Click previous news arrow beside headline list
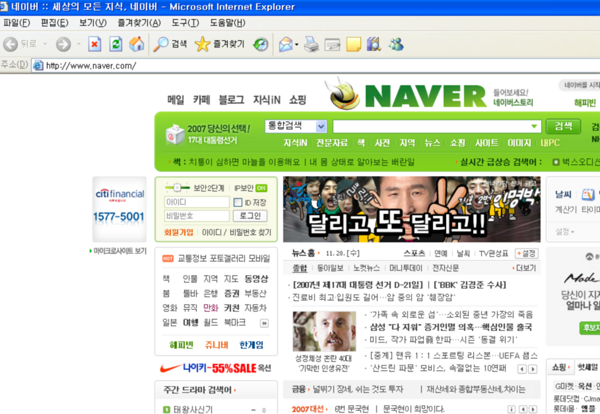Screen dimensions: 600x414 point(522,369)
